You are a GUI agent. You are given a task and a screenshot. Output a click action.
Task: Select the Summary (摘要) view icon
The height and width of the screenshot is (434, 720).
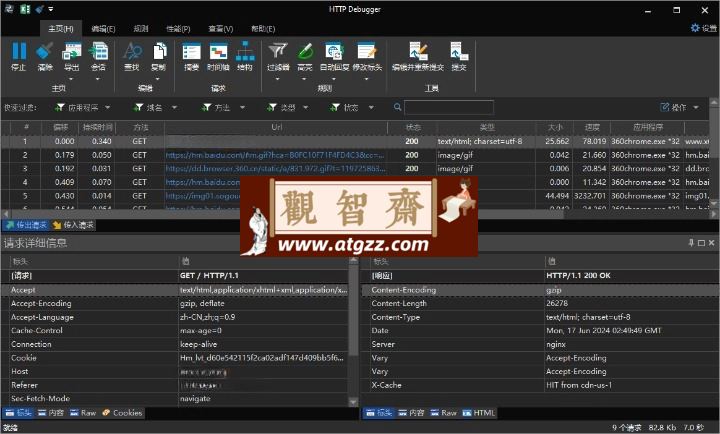click(191, 51)
